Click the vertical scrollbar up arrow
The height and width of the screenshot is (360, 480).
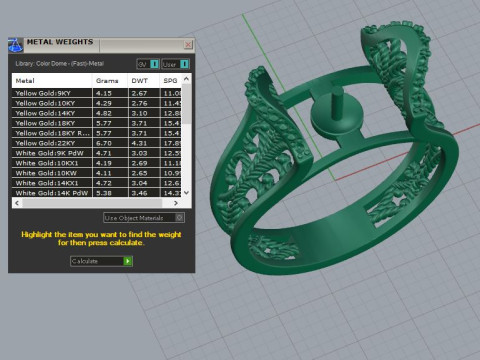click(186, 79)
